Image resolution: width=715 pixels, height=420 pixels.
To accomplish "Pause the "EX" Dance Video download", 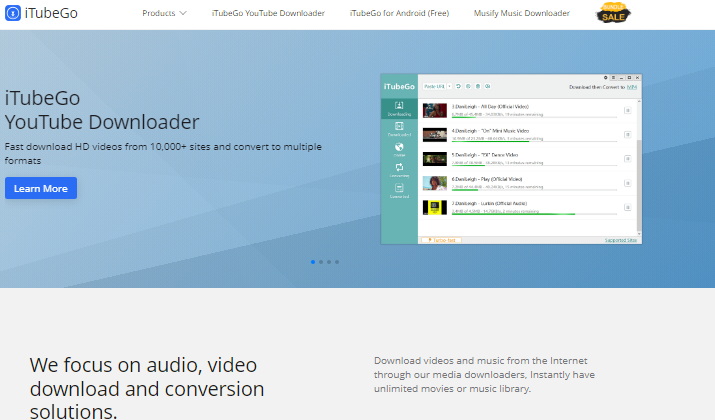I will (x=627, y=159).
